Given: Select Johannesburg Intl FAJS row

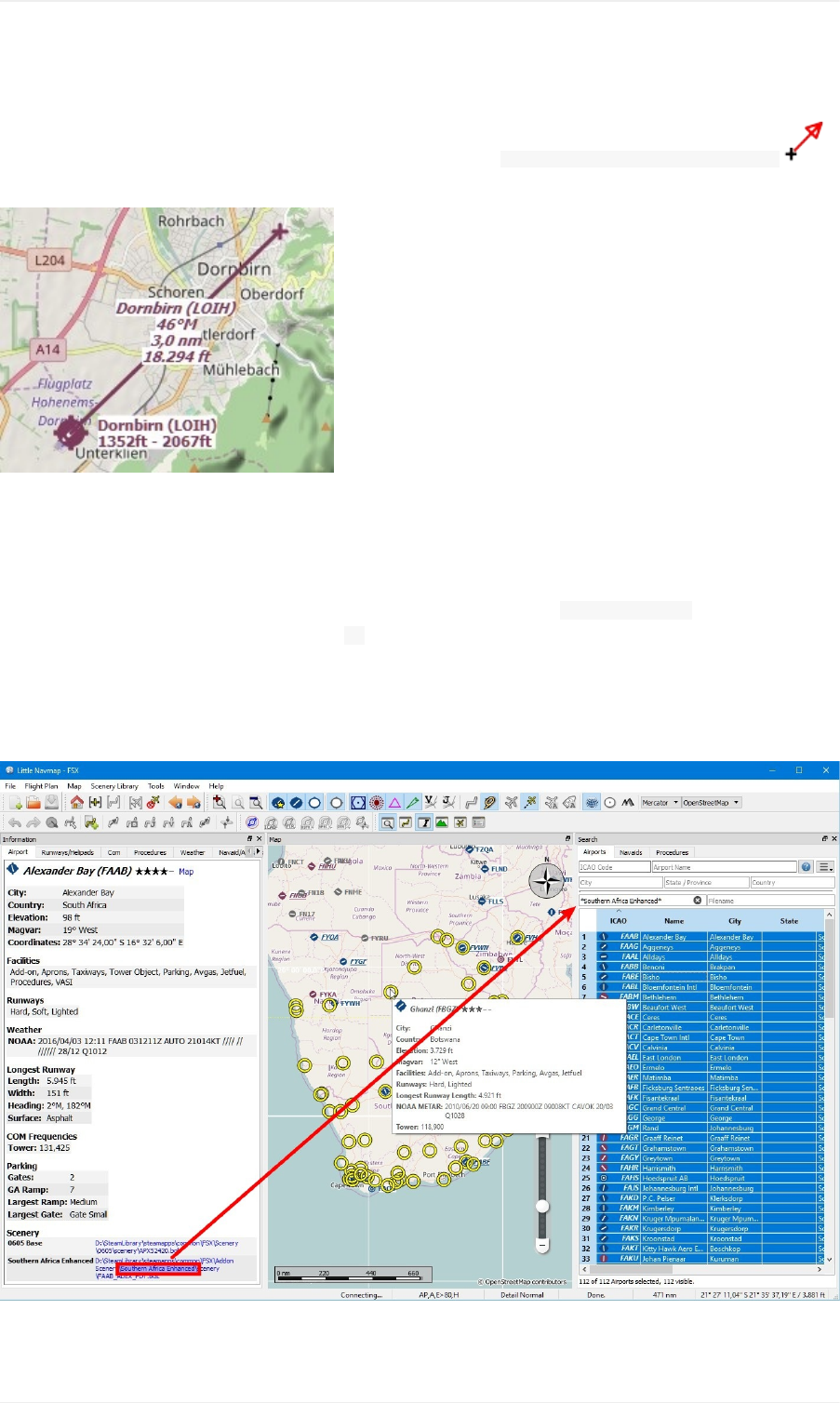Looking at the screenshot, I should [702, 1188].
